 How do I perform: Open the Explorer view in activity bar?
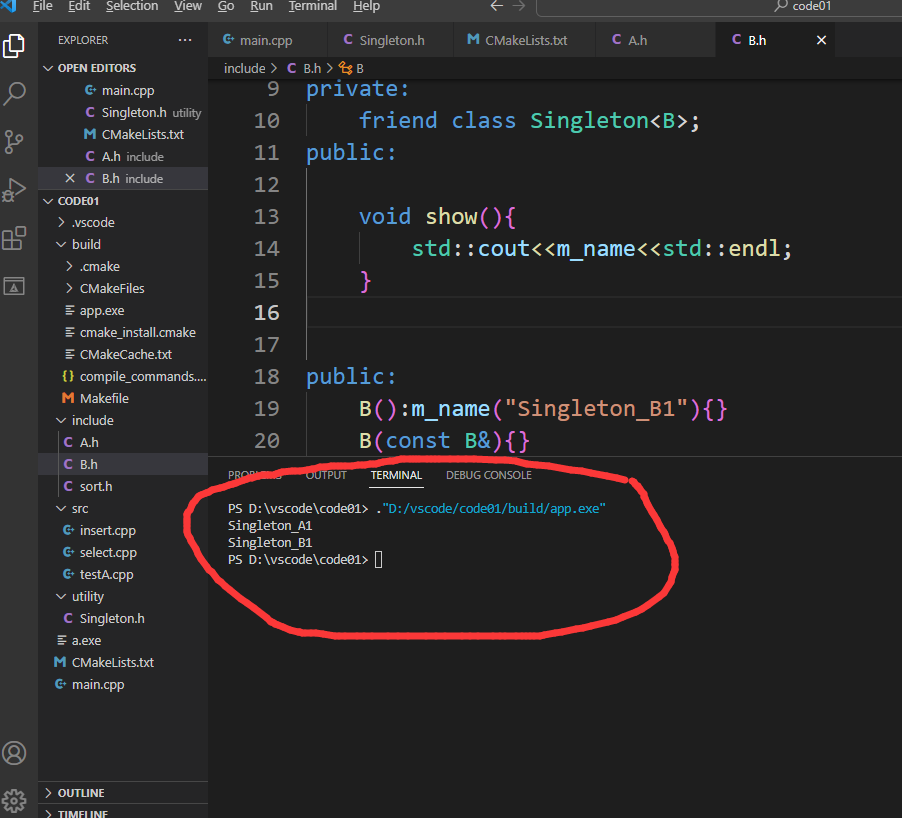[x=14, y=46]
